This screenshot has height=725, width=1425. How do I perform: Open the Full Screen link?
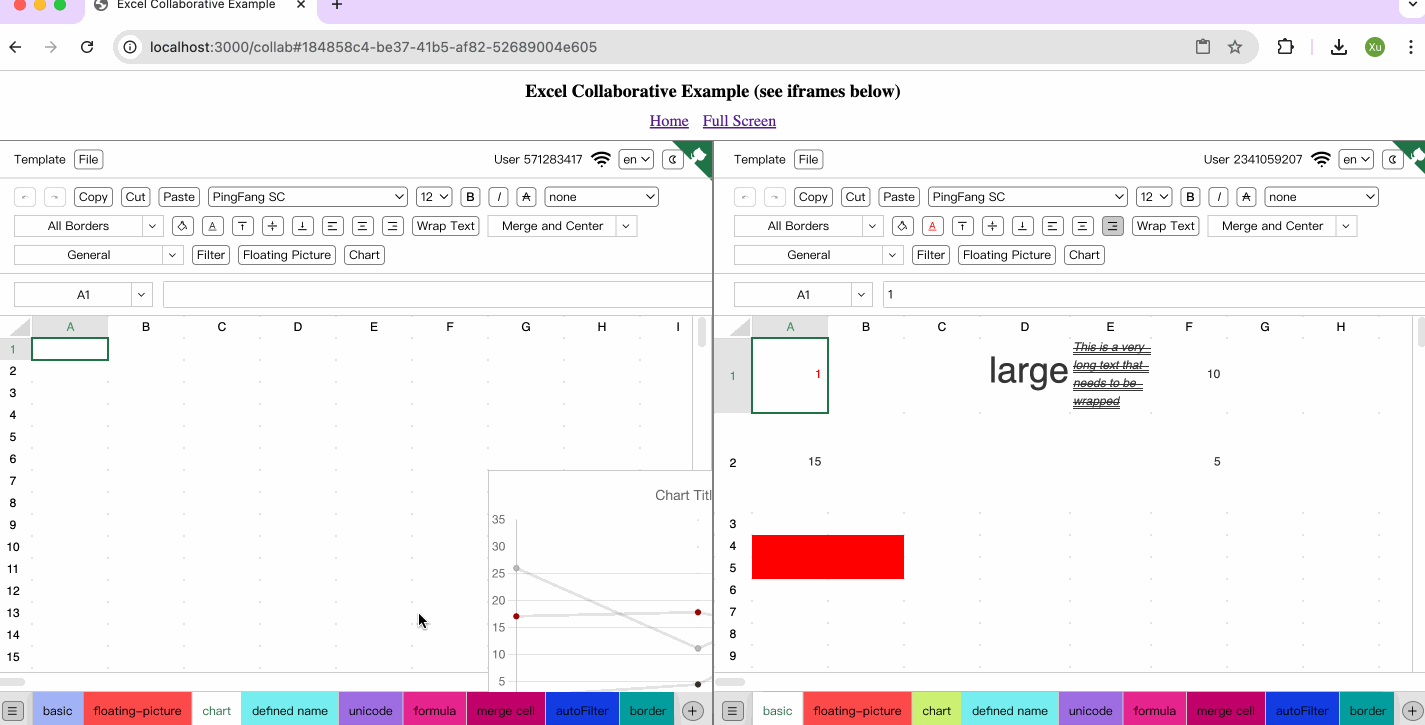click(739, 121)
